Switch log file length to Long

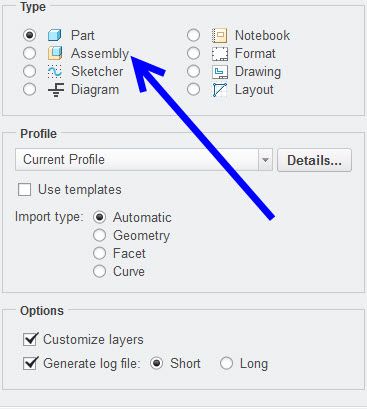tap(226, 363)
